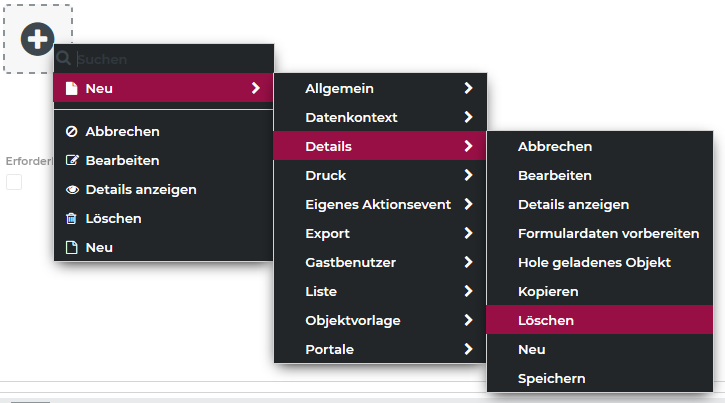Click the plus add button icon
The image size is (725, 403).
coord(37,39)
